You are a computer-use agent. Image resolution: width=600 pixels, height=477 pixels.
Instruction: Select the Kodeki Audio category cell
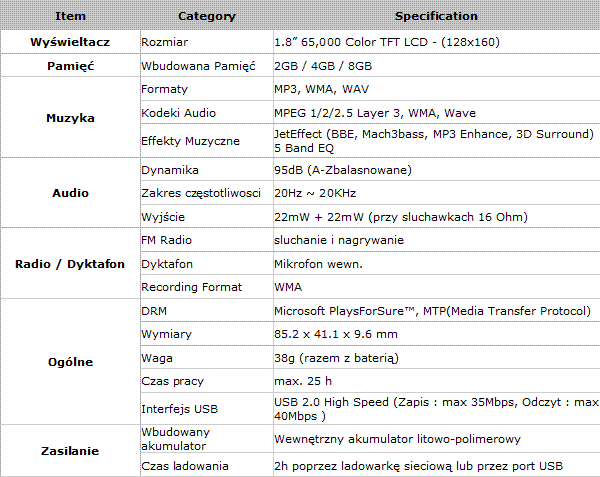179,112
